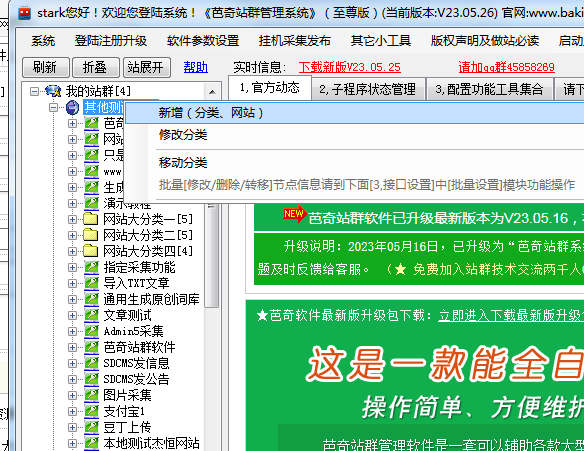Image resolution: width=584 pixels, height=451 pixels.
Task: Click the site icon next to SDCMS发公告
Action: coord(91,379)
